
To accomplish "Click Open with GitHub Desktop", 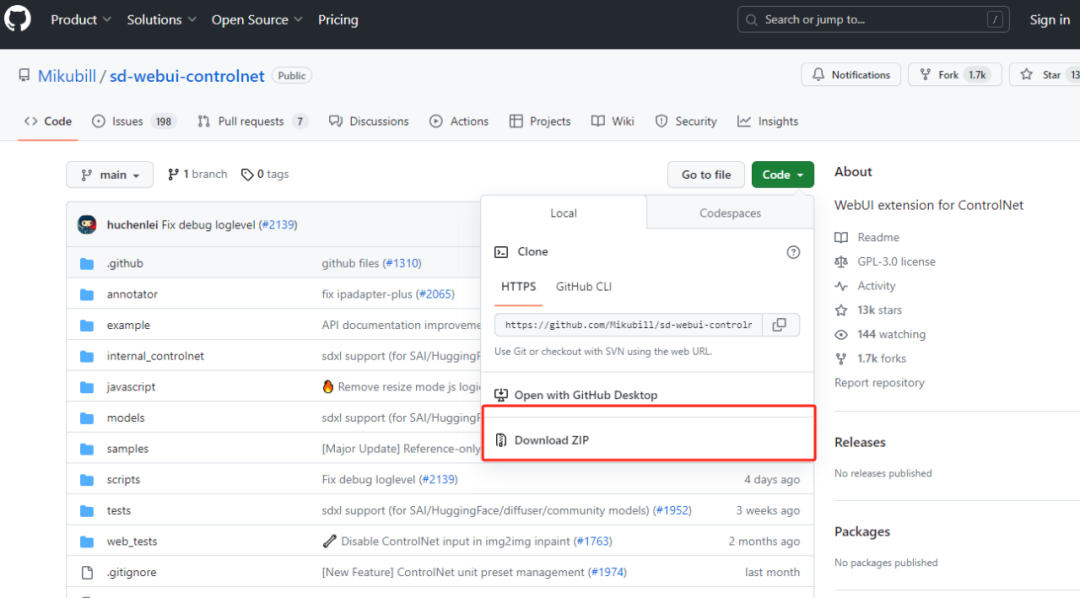I will [585, 395].
